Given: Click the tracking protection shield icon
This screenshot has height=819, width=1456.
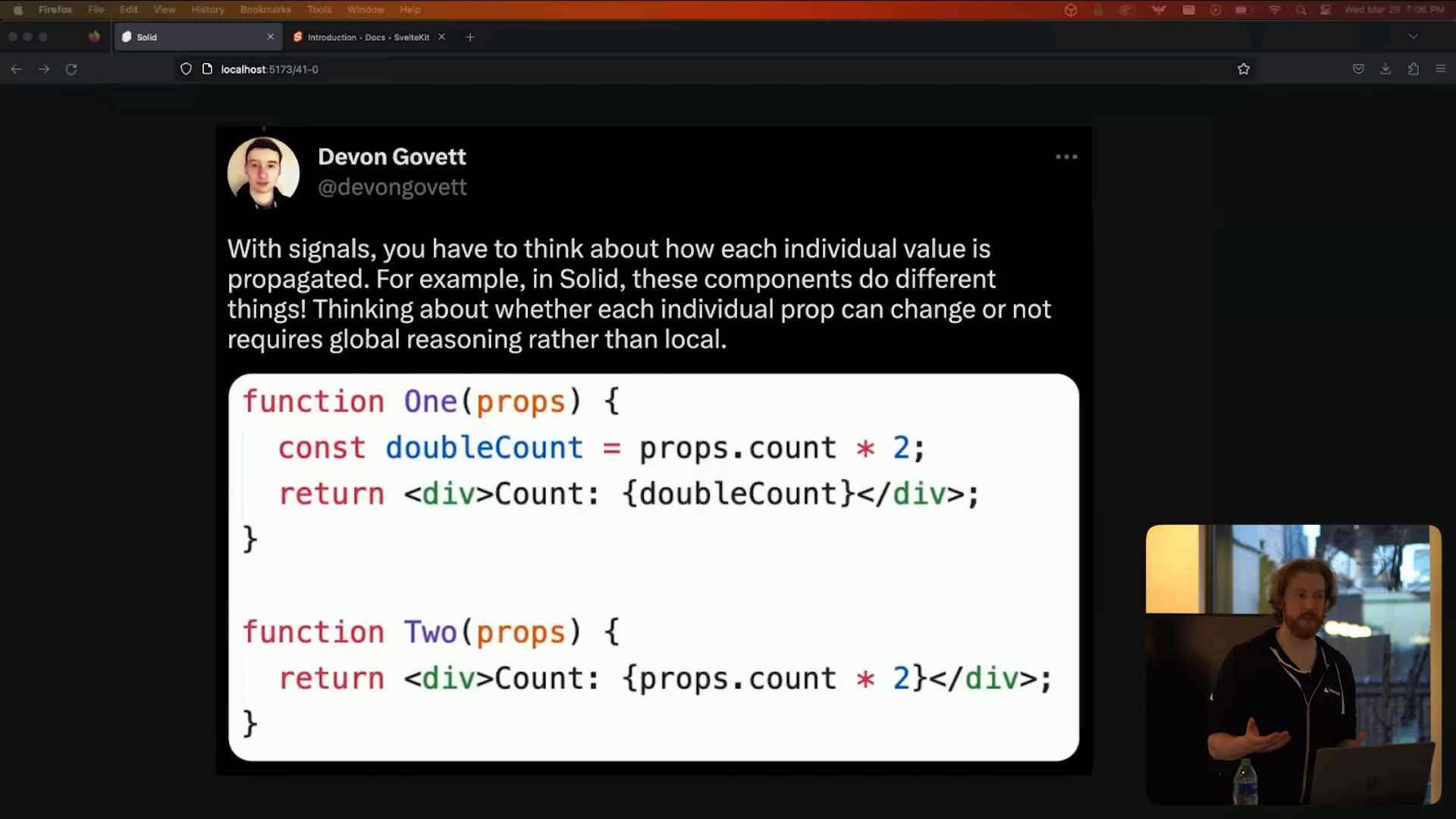Looking at the screenshot, I should [x=186, y=69].
